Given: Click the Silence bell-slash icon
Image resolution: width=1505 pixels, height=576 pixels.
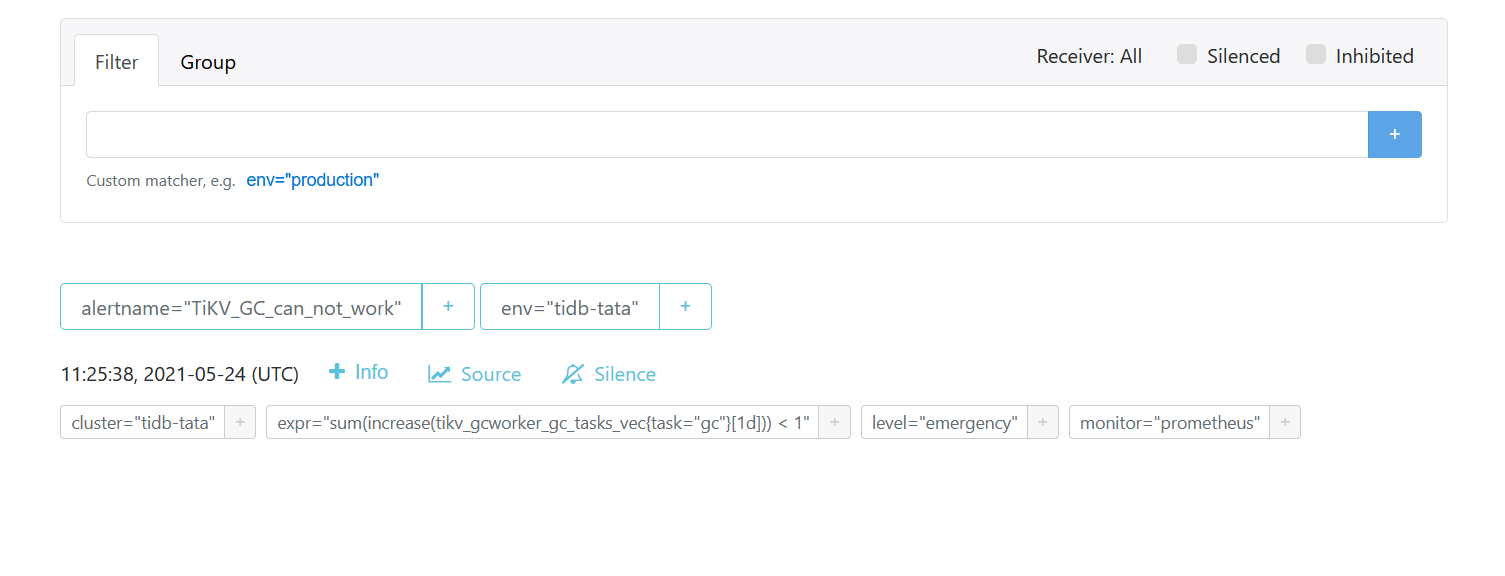Looking at the screenshot, I should click(573, 374).
